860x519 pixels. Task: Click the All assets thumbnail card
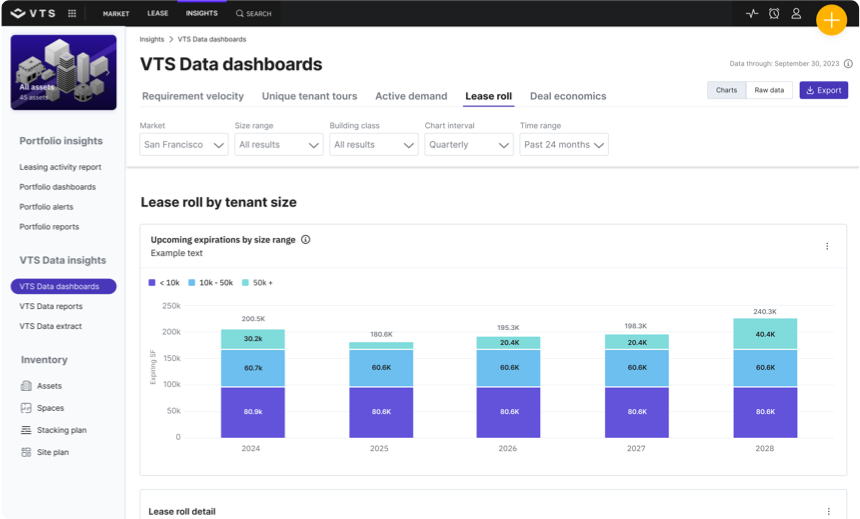63,72
